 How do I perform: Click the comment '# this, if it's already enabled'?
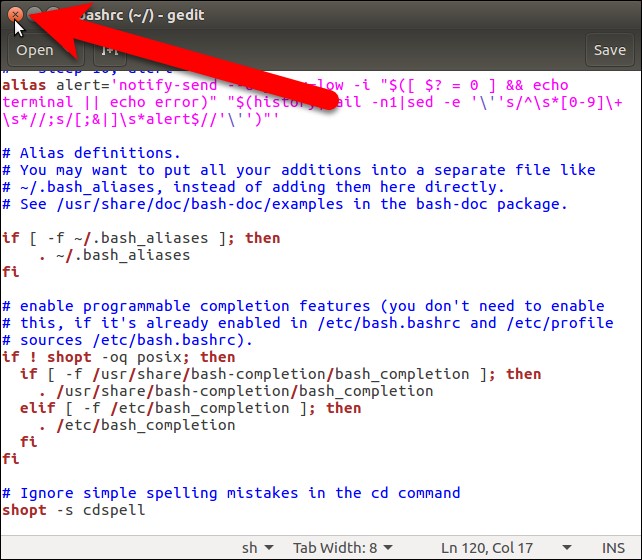(307, 323)
